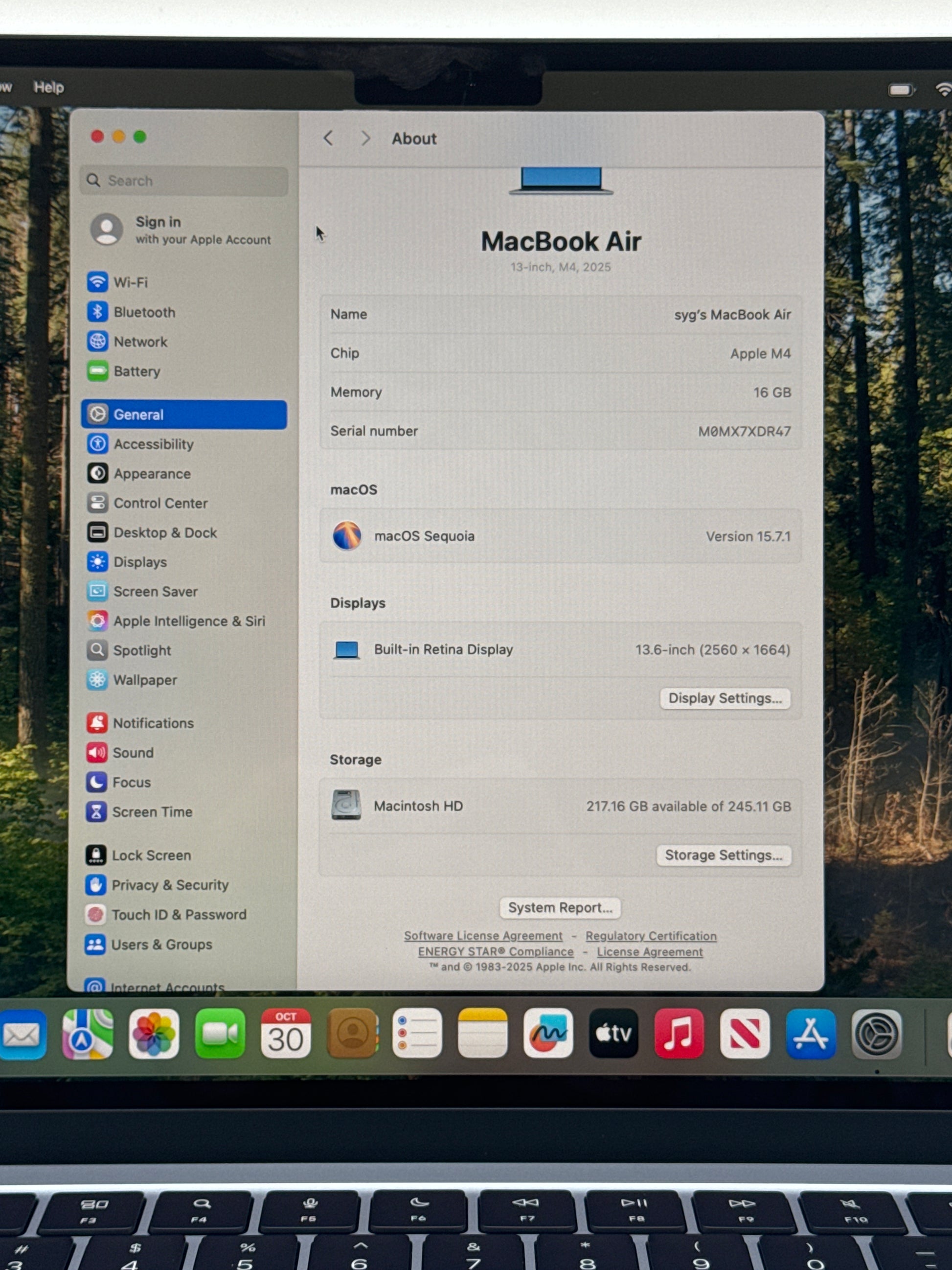The width and height of the screenshot is (952, 1270).
Task: Open Apple Intelligence & Siri settings
Action: tap(189, 621)
